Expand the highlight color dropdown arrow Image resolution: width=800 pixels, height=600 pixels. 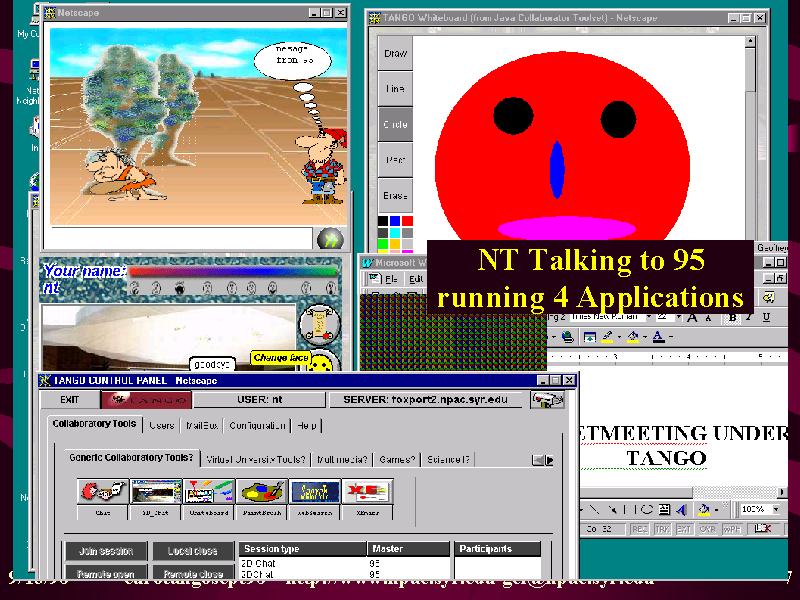619,337
